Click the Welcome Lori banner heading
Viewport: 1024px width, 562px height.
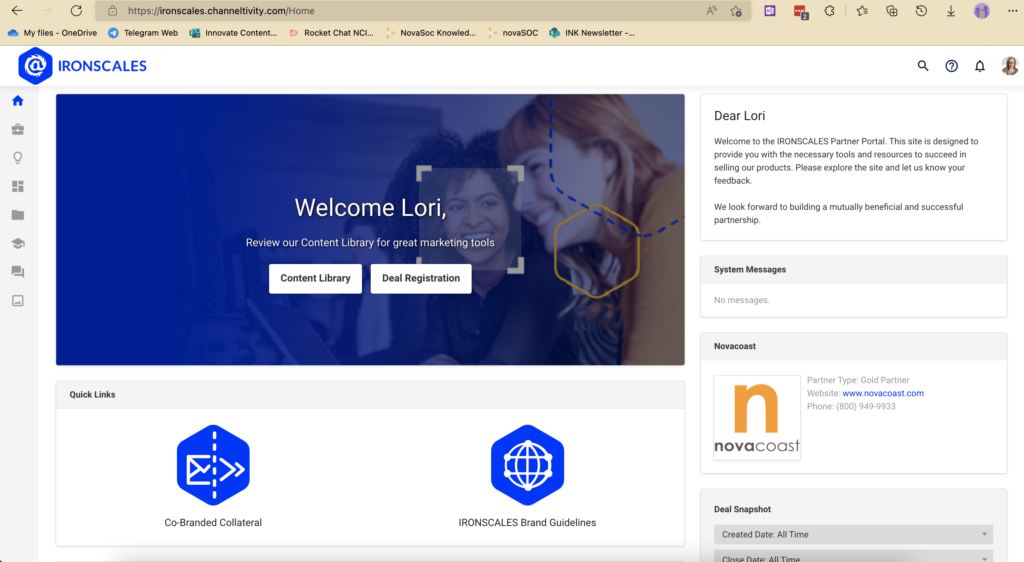(370, 208)
